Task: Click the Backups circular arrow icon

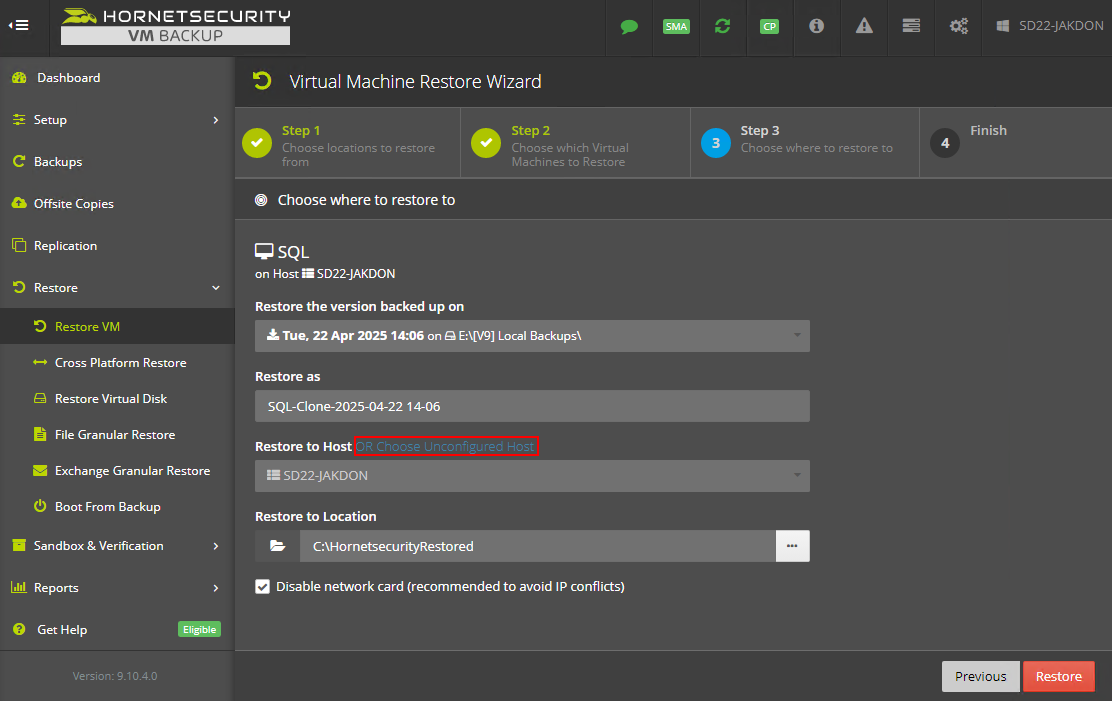Action: (x=19, y=161)
